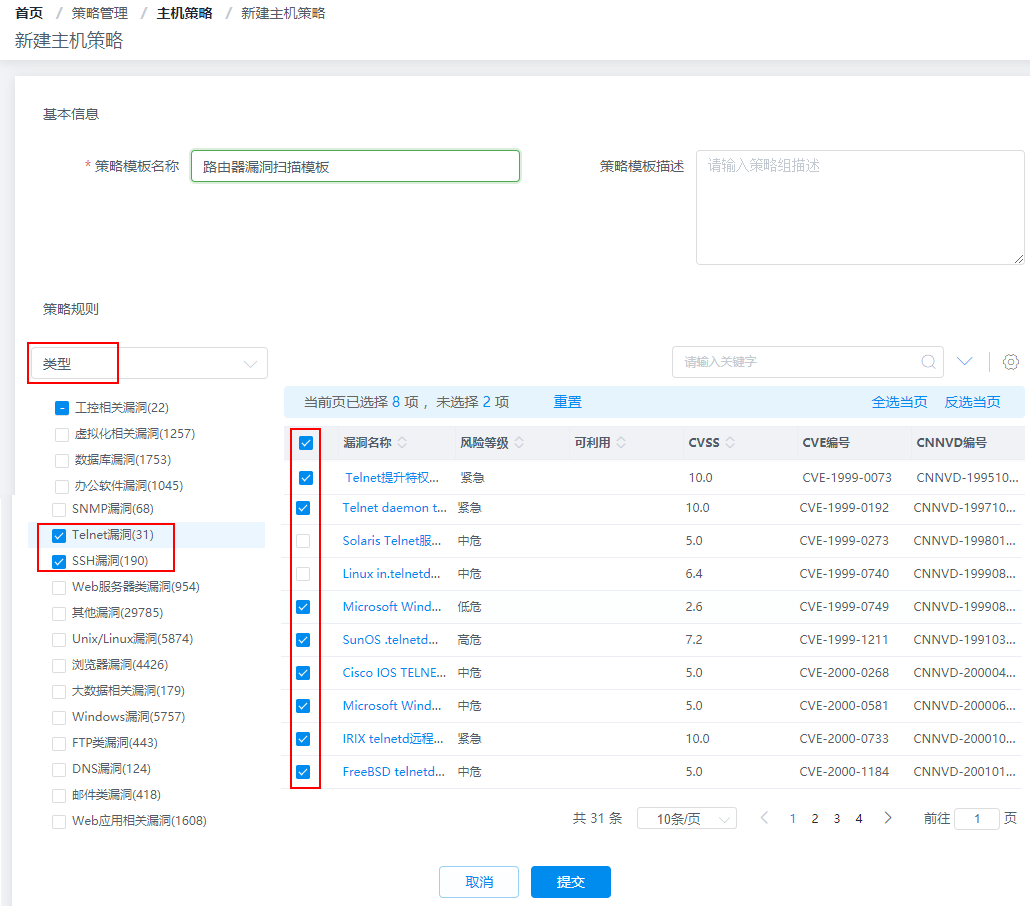Click the 重置 link
The width and height of the screenshot is (1035, 915).
(x=567, y=402)
